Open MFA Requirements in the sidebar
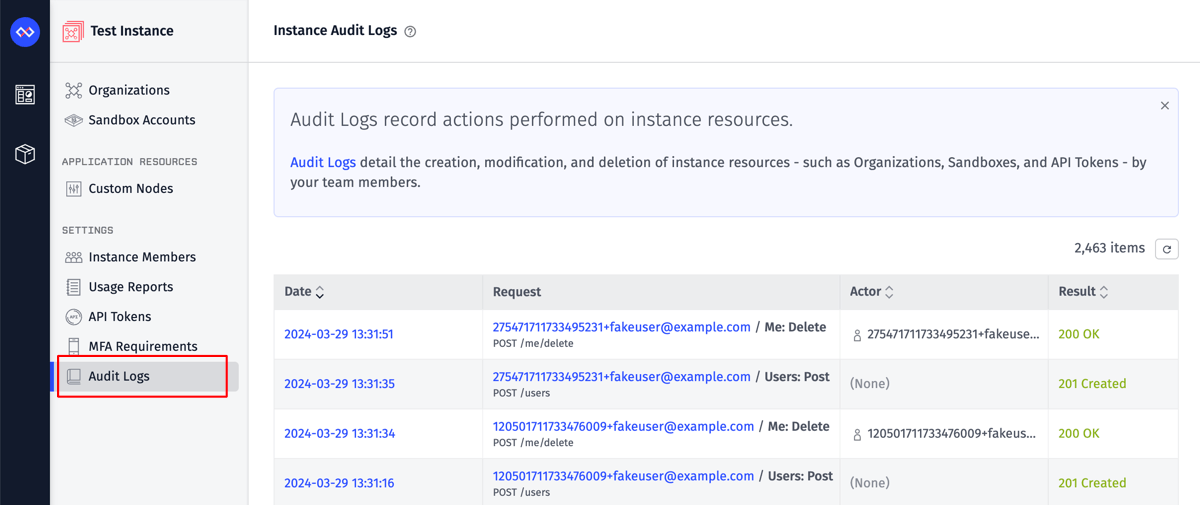1200x505 pixels. click(143, 347)
